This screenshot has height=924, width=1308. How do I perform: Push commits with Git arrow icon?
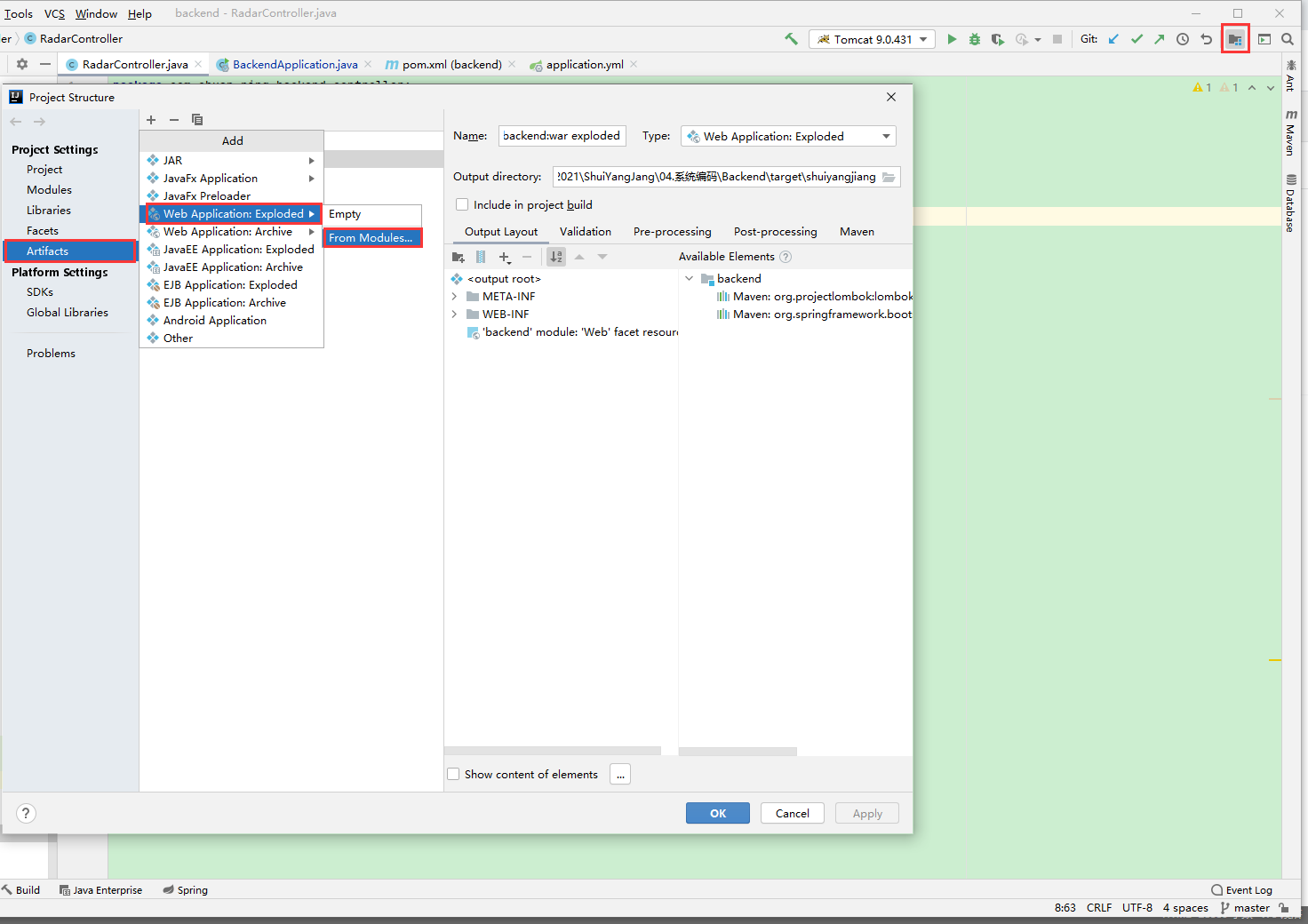pyautogui.click(x=1160, y=39)
